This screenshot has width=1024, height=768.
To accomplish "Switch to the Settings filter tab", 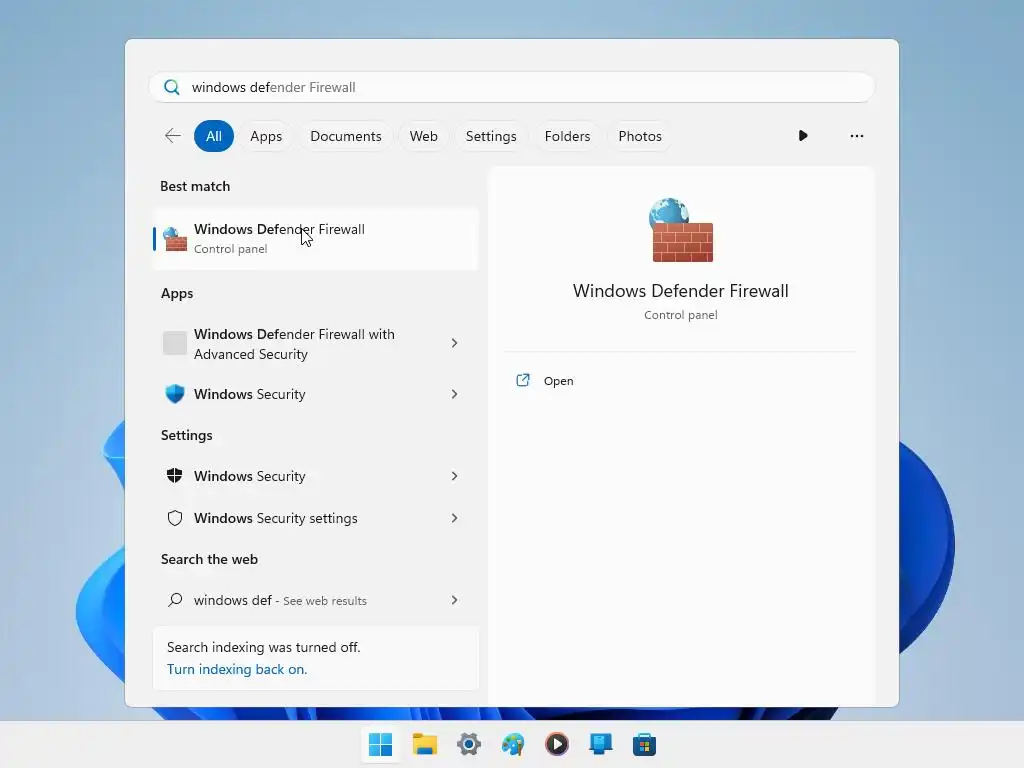I will point(490,136).
